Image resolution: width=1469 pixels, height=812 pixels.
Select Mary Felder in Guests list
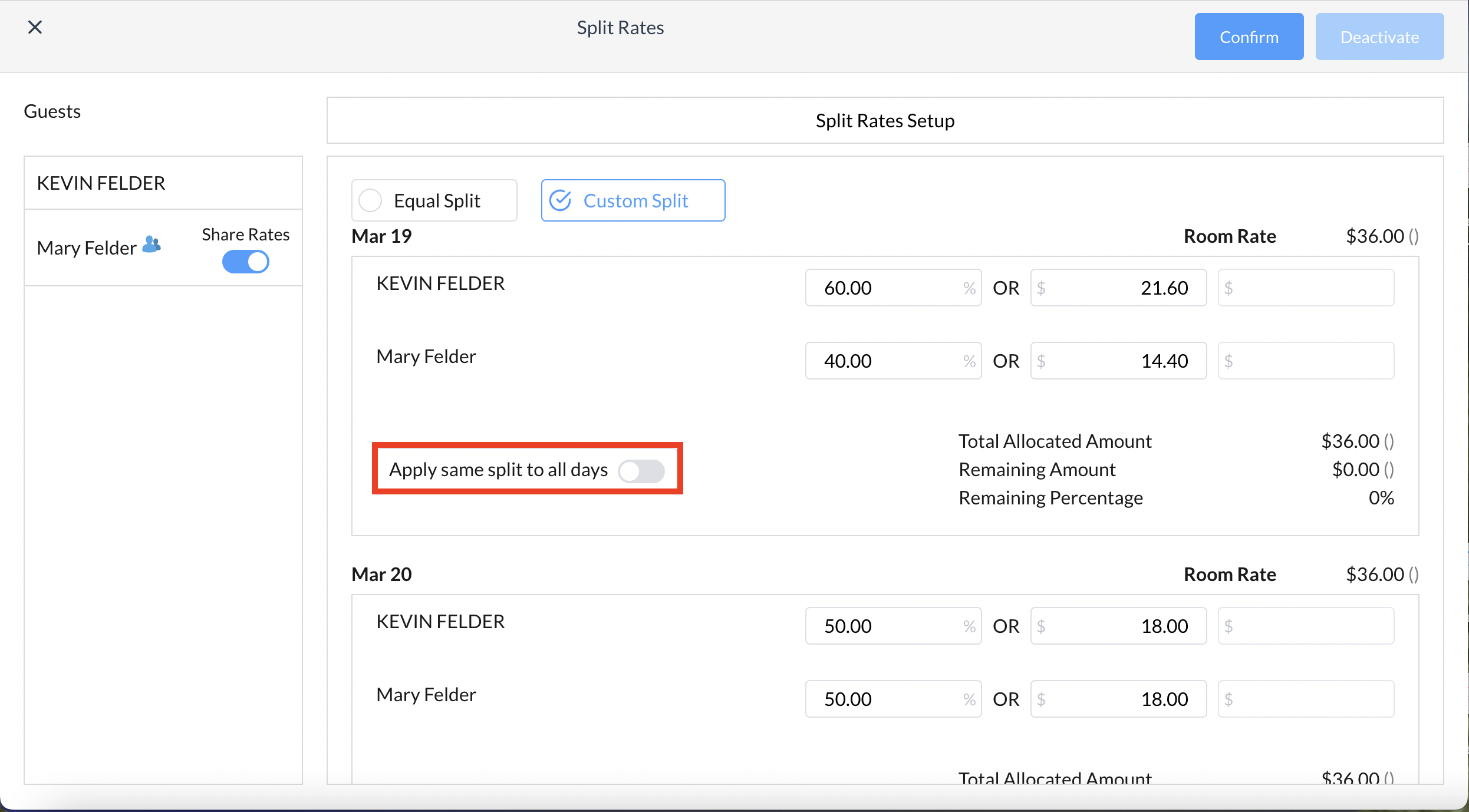[x=87, y=248]
